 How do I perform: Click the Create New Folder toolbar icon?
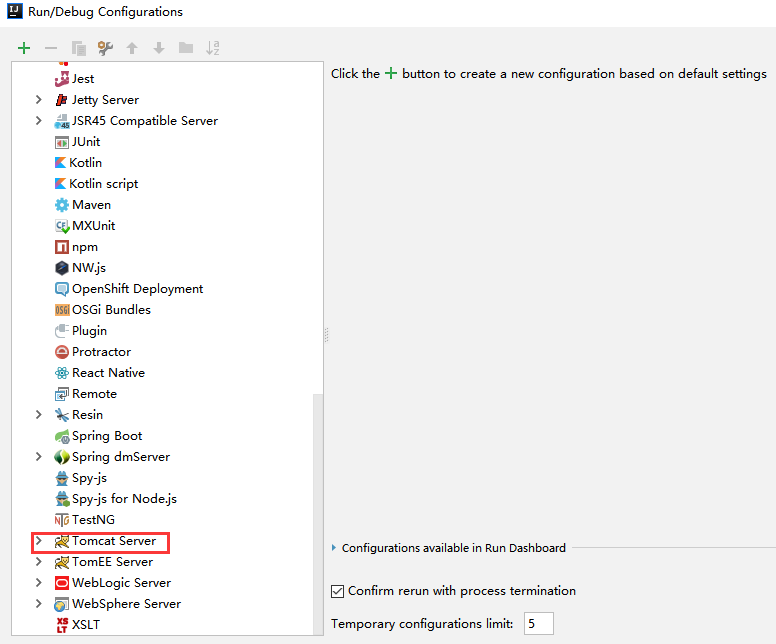tap(186, 48)
